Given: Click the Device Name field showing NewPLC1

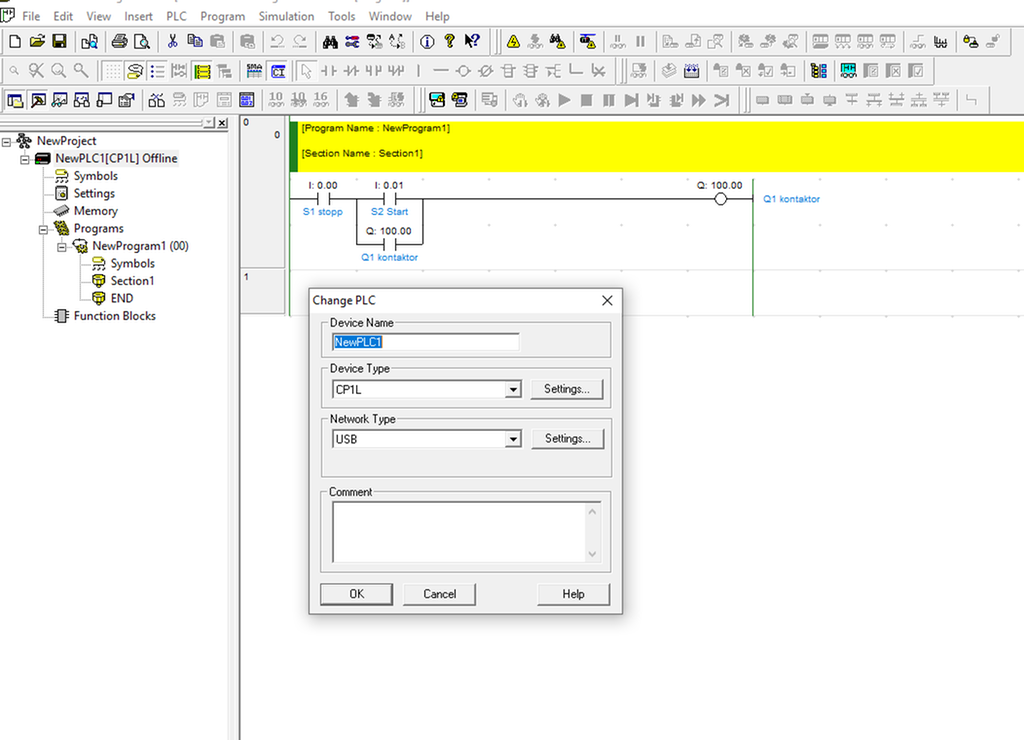Looking at the screenshot, I should point(424,341).
